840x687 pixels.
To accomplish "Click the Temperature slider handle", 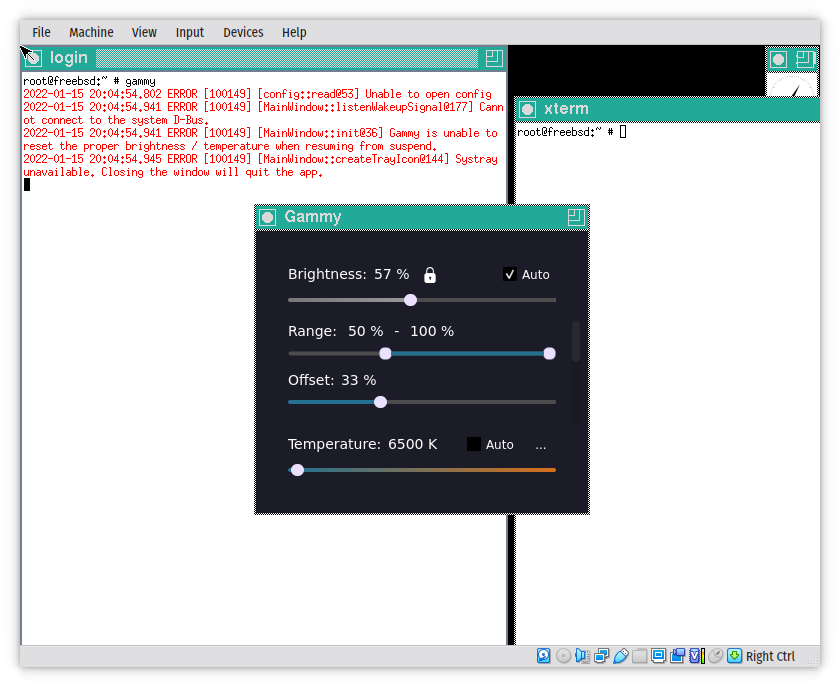I will coord(297,470).
